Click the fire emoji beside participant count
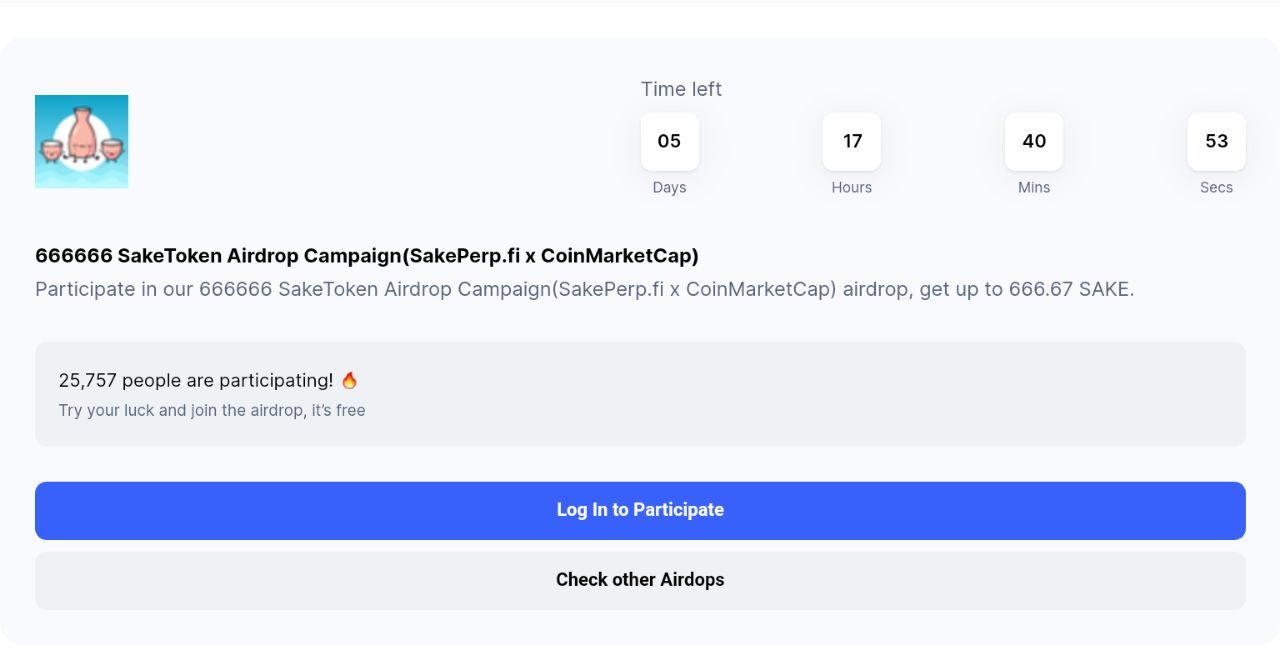1280x650 pixels. (349, 380)
